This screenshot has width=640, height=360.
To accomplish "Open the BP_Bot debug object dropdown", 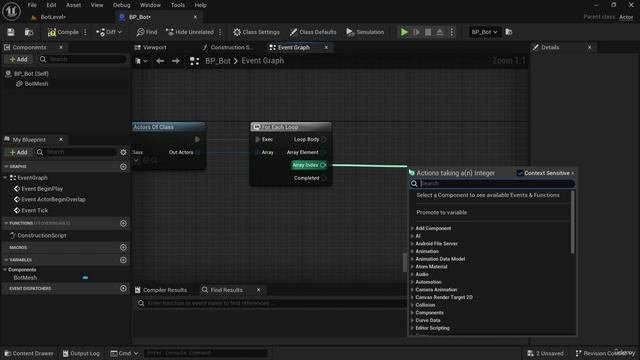I will (x=484, y=32).
